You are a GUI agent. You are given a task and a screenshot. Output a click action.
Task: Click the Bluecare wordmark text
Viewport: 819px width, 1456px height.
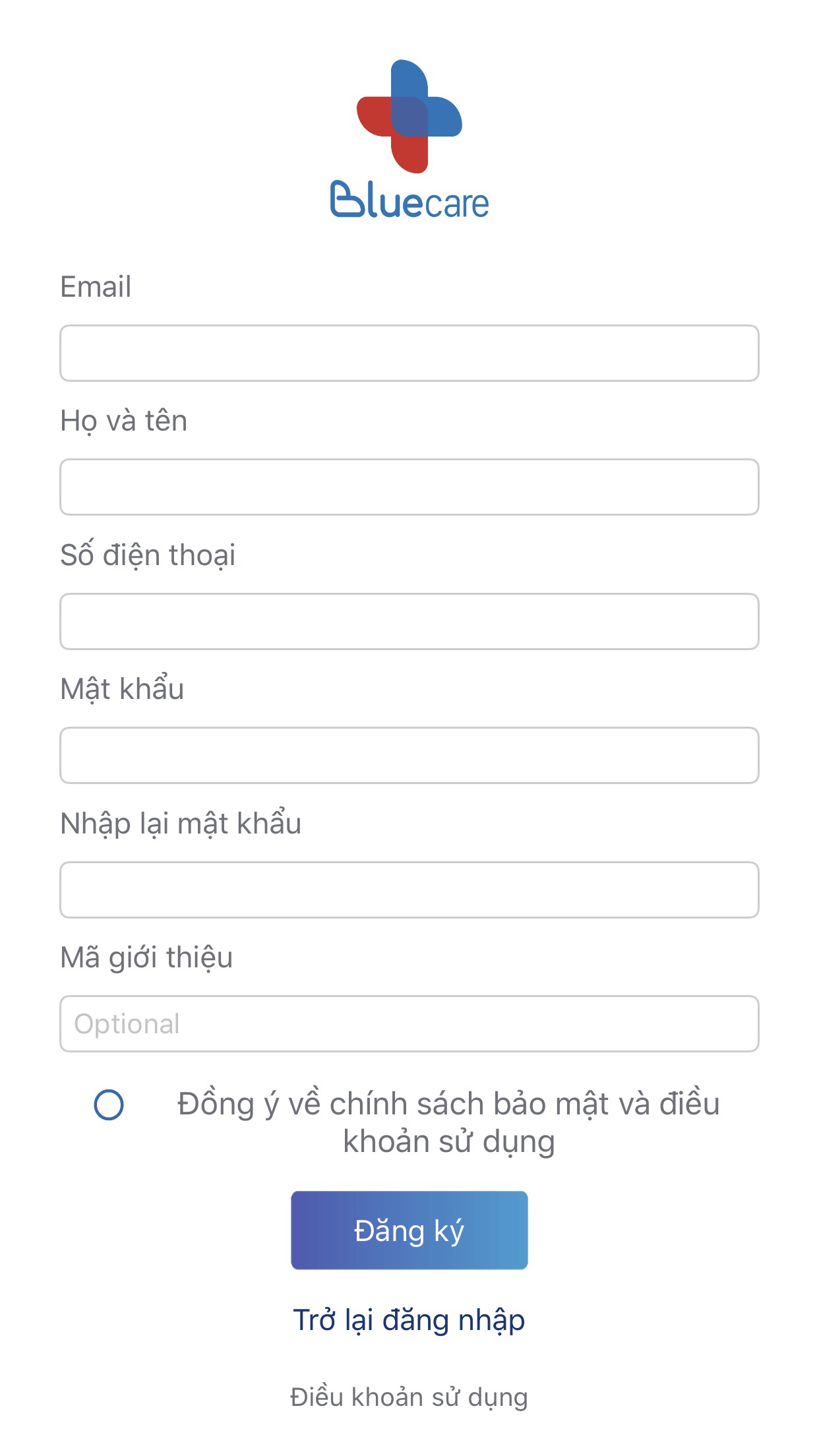click(x=409, y=200)
